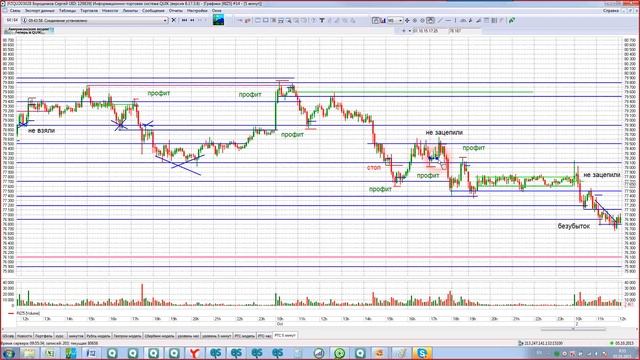Open the Таблицы menu
Image resolution: width=640 pixels, height=360 pixels.
[x=67, y=11]
